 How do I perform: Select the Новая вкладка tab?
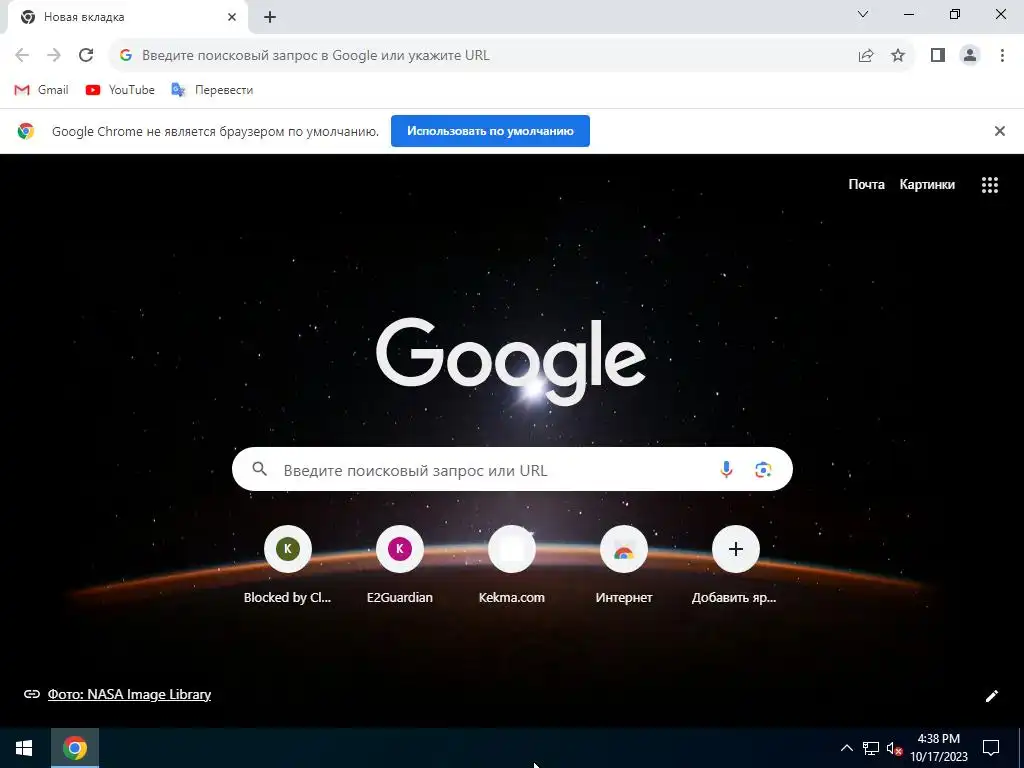(x=127, y=18)
